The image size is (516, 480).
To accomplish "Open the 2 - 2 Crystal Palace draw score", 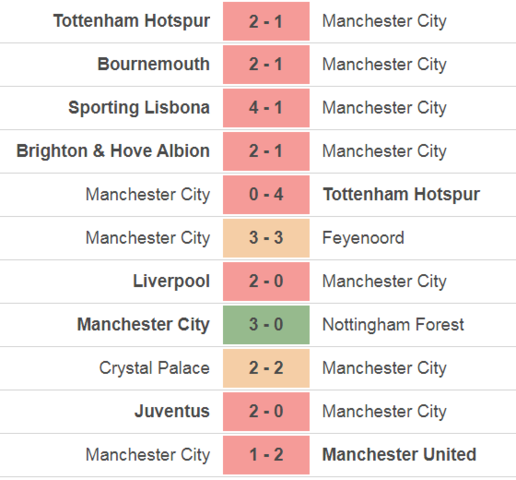I will point(266,368).
